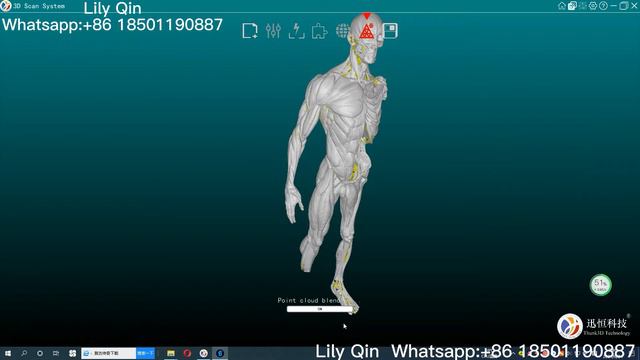Viewport: 640px width, 360px height.
Task: Click the point cloud blend progress bar
Action: click(x=320, y=309)
